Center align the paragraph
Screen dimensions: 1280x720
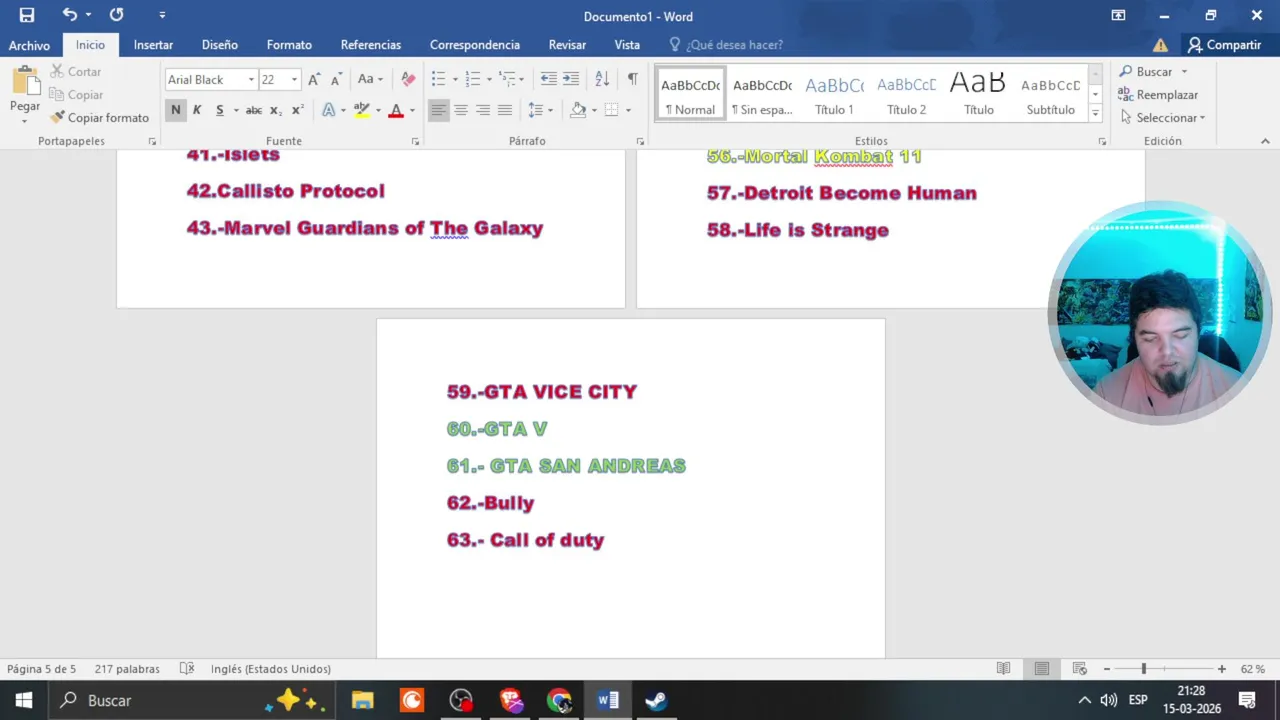tap(461, 110)
